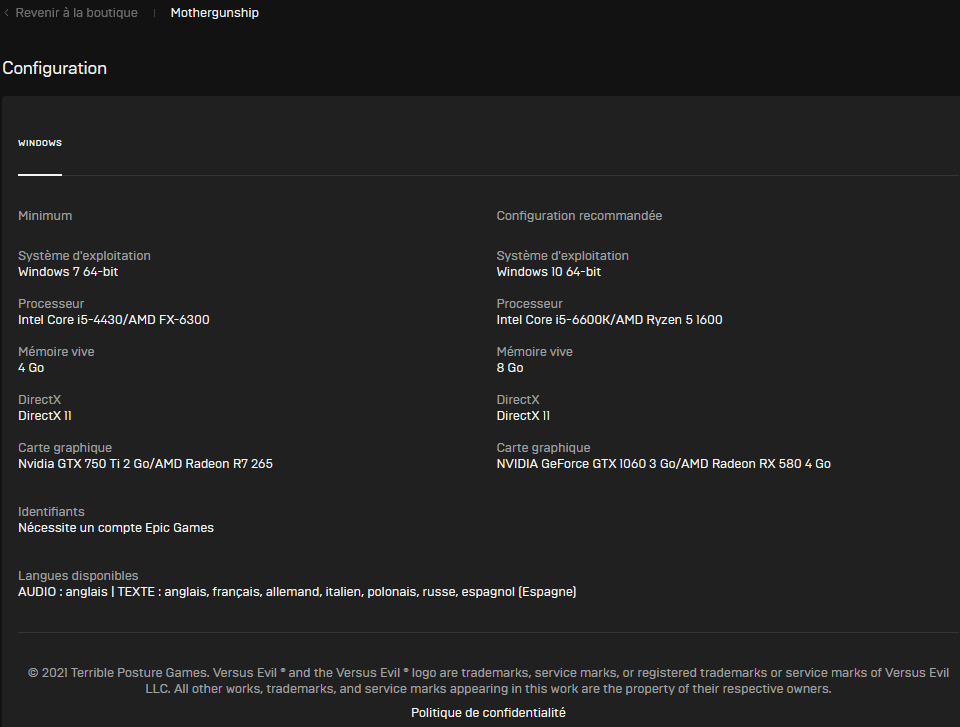This screenshot has width=960, height=727.
Task: Select the text Windows 7 64-bit
Action: pos(68,272)
